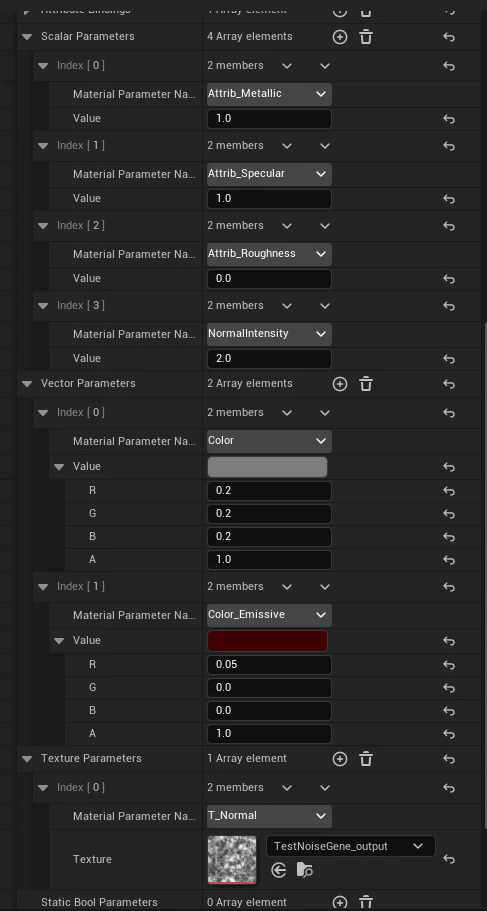487x911 pixels.
Task: Select the "4 Array elements" text
Action: click(x=250, y=37)
